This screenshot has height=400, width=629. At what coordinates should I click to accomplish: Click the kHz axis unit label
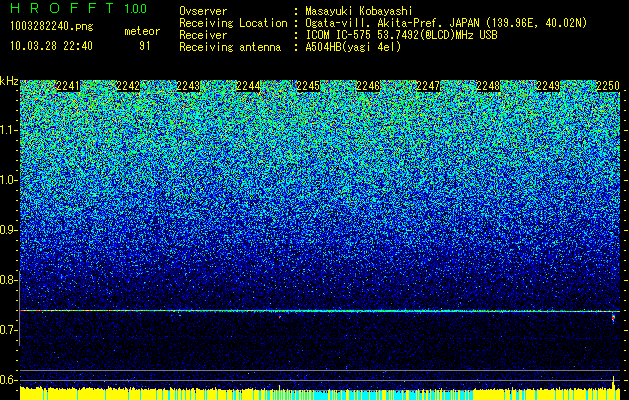coord(9,81)
